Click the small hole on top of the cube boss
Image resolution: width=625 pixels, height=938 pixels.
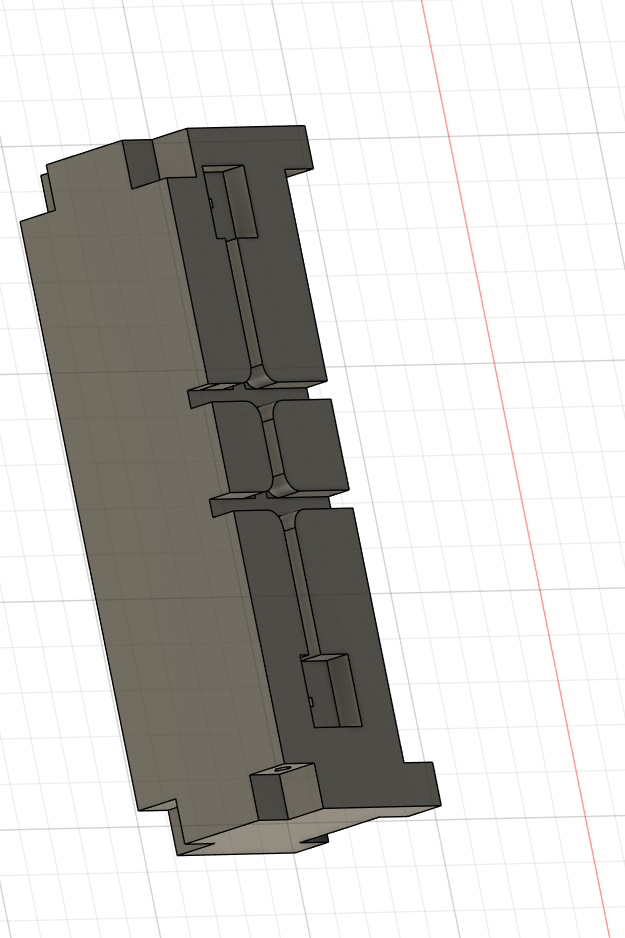coord(283,768)
